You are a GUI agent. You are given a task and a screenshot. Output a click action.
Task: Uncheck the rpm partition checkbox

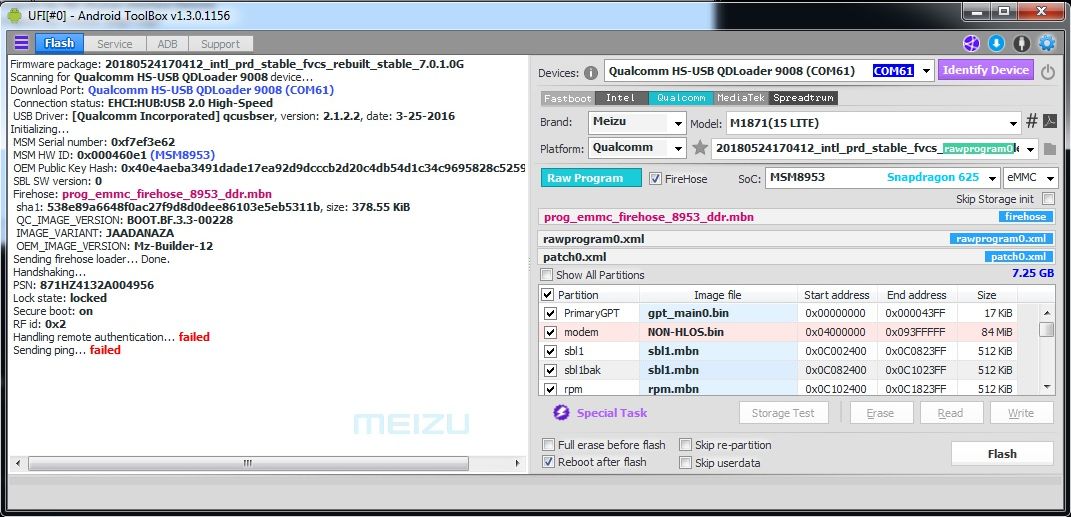click(x=550, y=389)
